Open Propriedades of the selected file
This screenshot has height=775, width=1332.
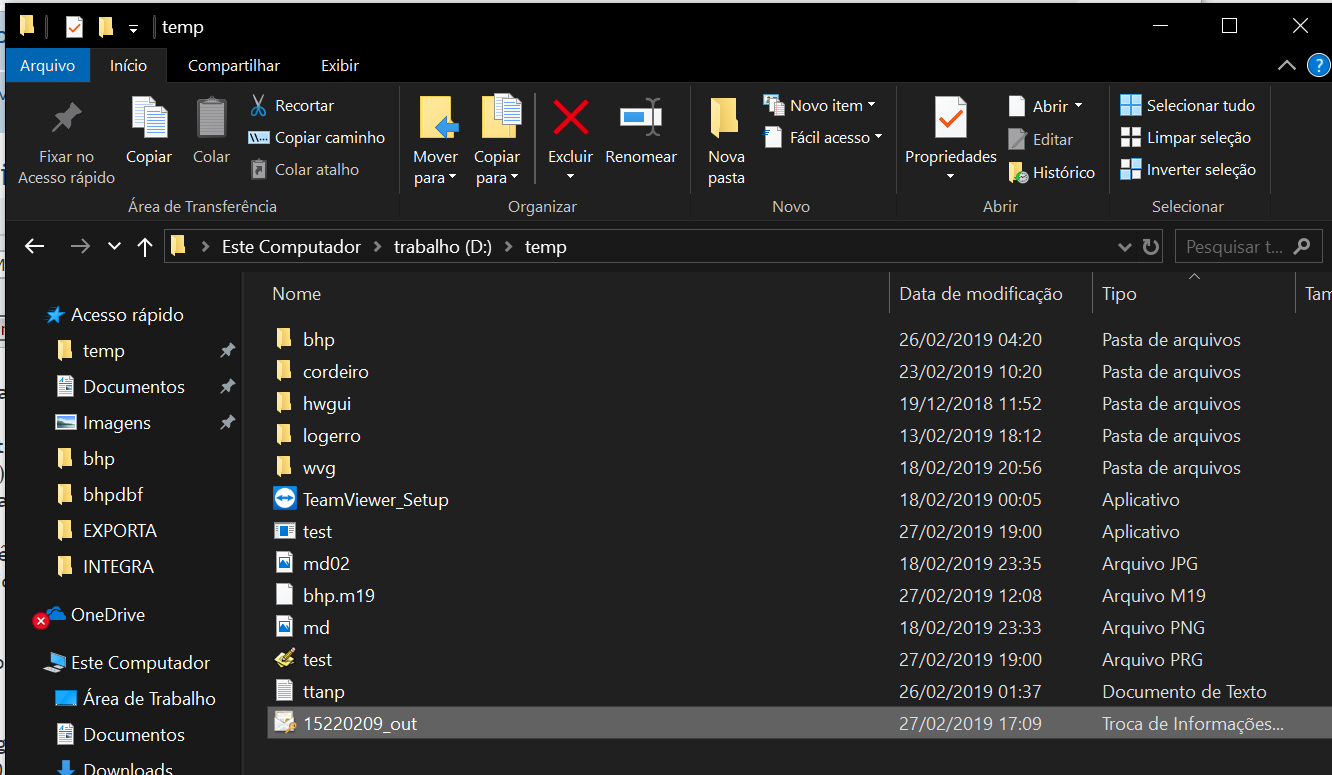[950, 120]
